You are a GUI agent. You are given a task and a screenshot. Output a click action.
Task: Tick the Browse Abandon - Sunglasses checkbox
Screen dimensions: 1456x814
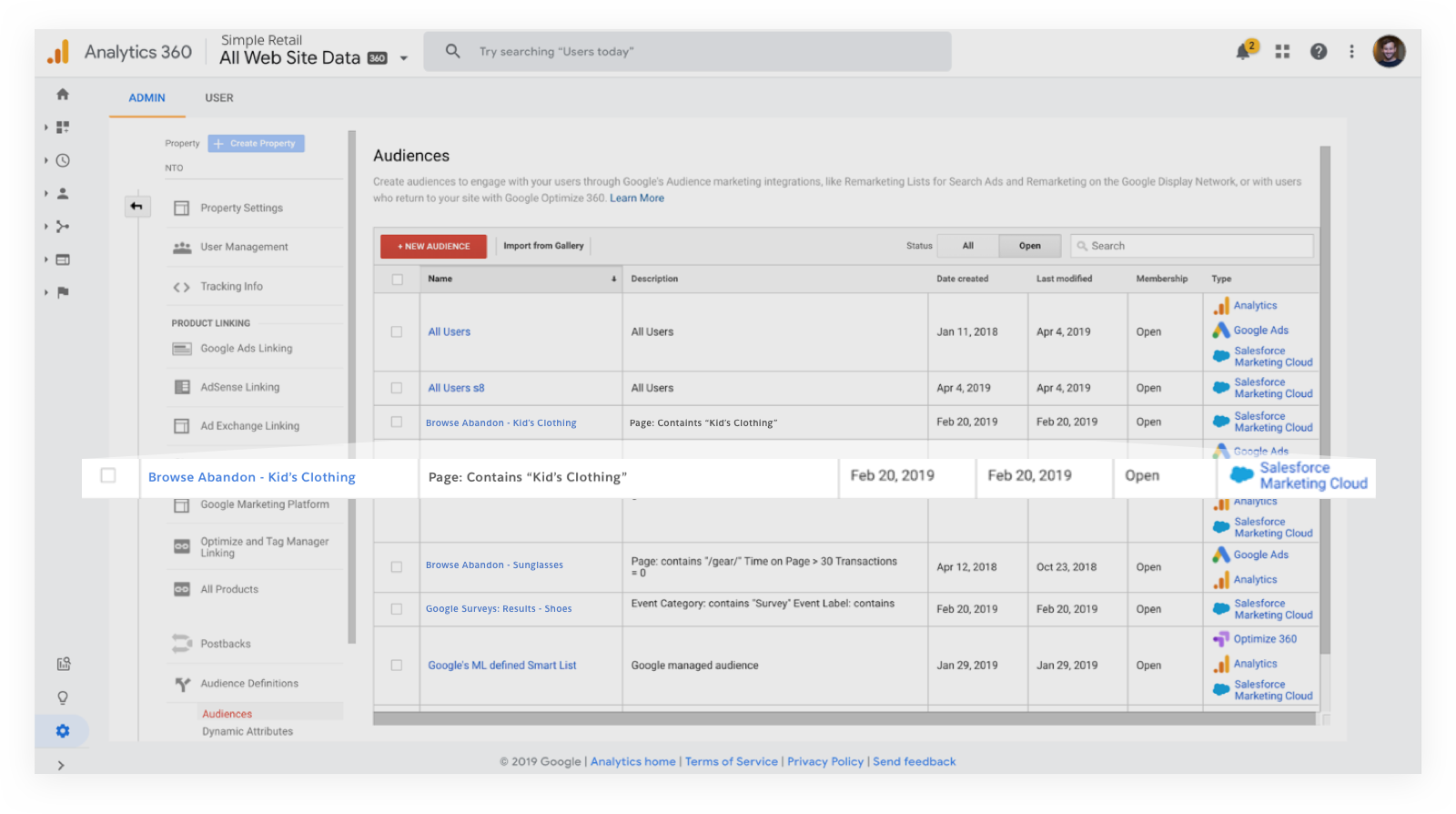click(397, 566)
